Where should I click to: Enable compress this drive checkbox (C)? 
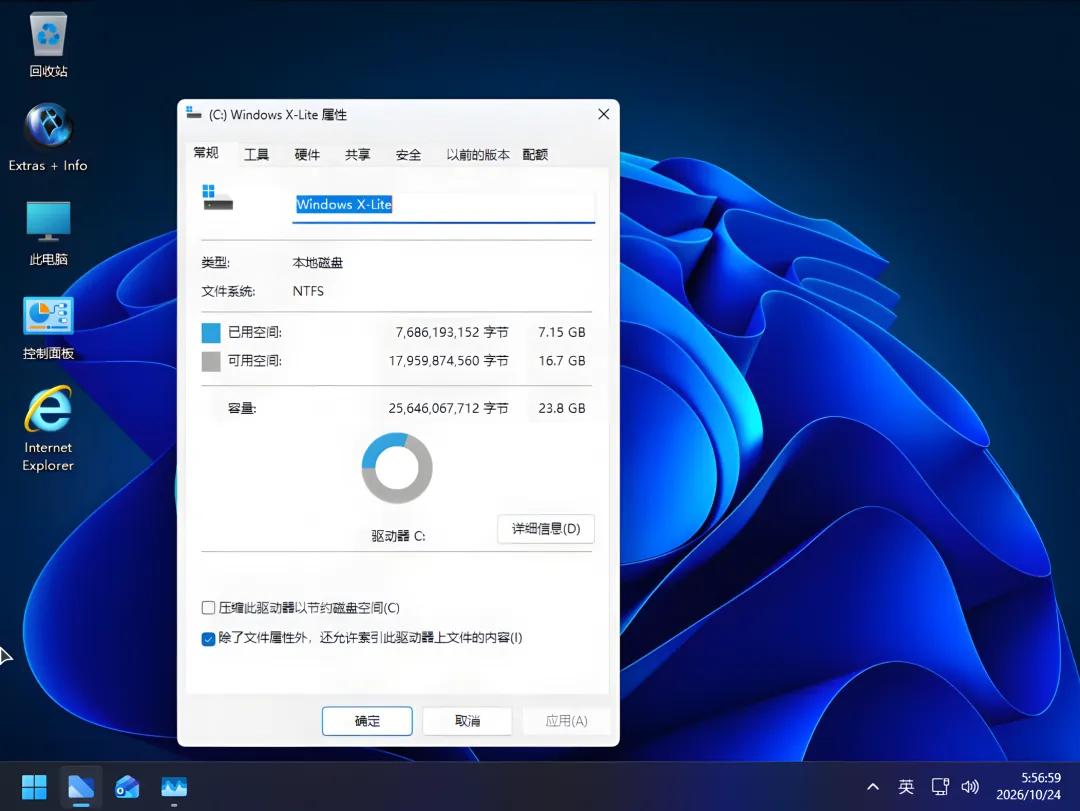(208, 608)
